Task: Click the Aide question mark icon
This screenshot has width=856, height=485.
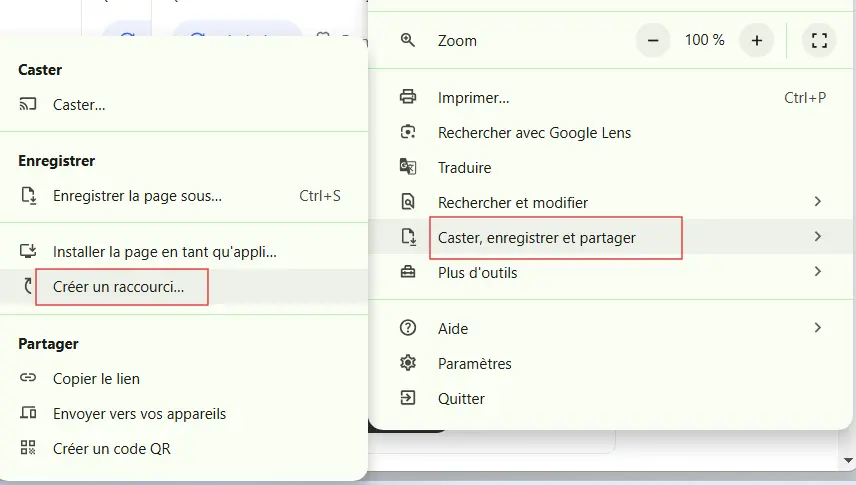Action: [408, 328]
